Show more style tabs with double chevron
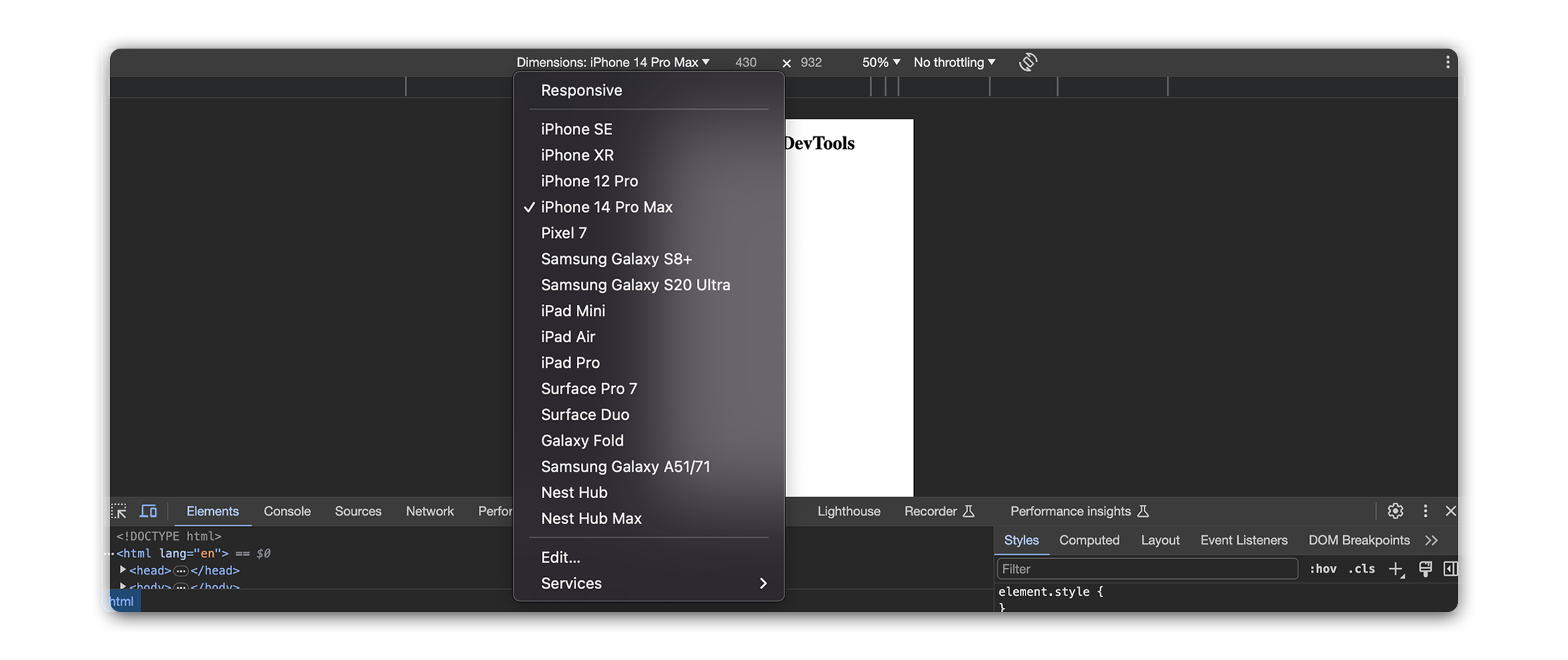The width and height of the screenshot is (1568, 660). coord(1431,540)
